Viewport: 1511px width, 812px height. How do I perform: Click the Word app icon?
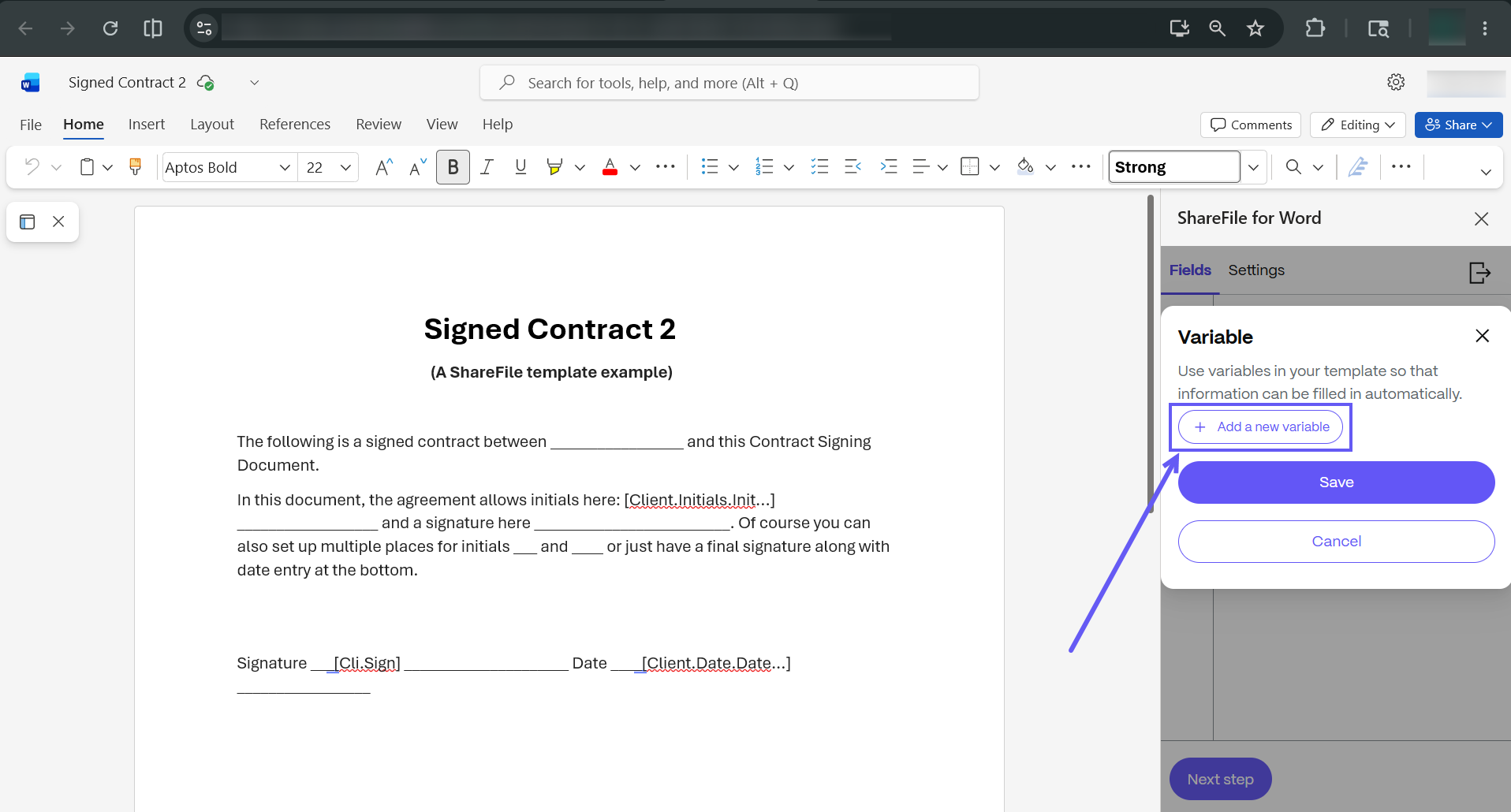(31, 83)
